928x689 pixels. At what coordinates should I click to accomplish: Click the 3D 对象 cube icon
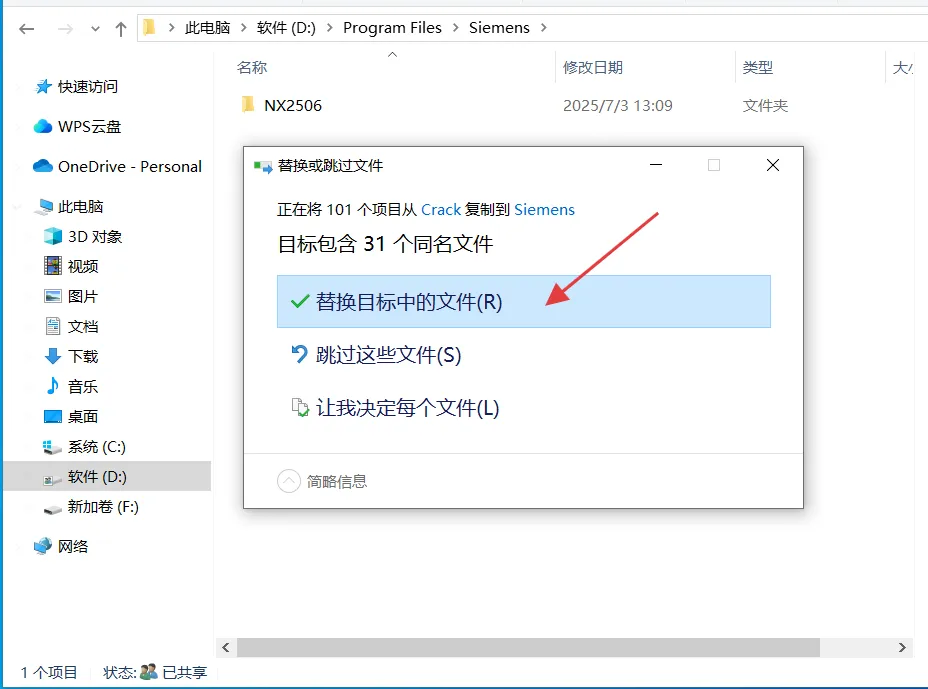tap(53, 236)
